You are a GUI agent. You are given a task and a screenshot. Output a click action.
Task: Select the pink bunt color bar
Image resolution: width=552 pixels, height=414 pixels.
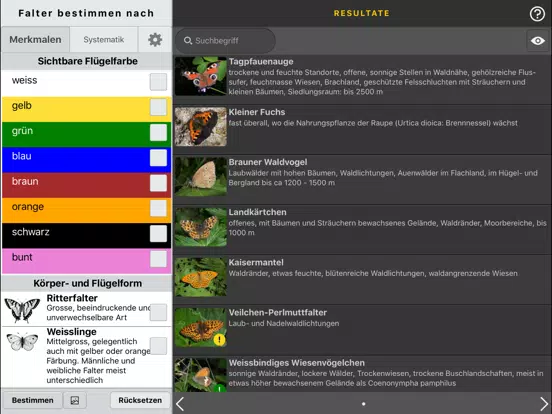tap(87, 261)
